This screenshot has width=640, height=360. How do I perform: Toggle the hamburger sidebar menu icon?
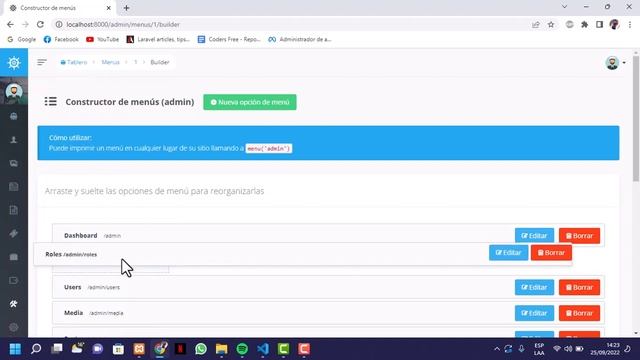[42, 62]
